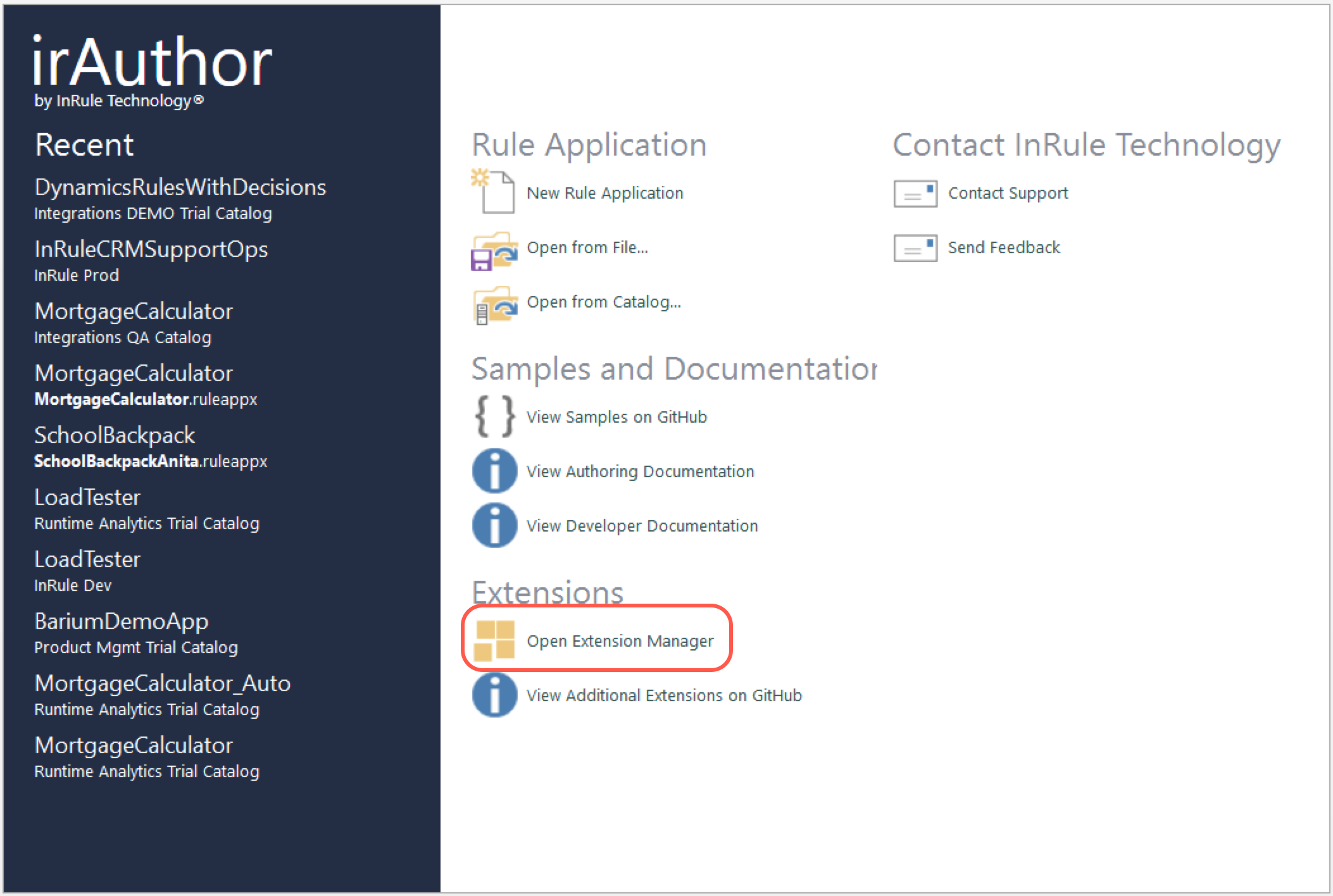Open View Samples on GitHub link
1333x896 pixels.
[x=616, y=416]
